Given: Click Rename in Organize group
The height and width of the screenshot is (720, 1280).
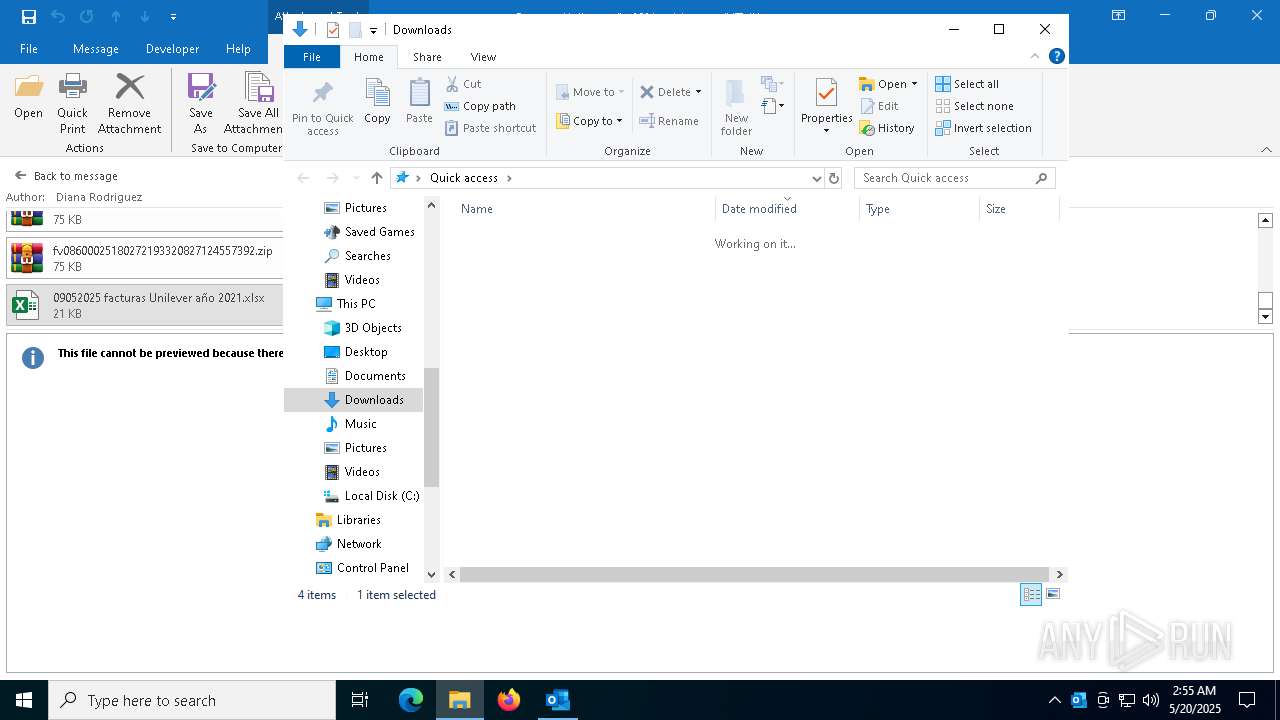Looking at the screenshot, I should (x=669, y=121).
